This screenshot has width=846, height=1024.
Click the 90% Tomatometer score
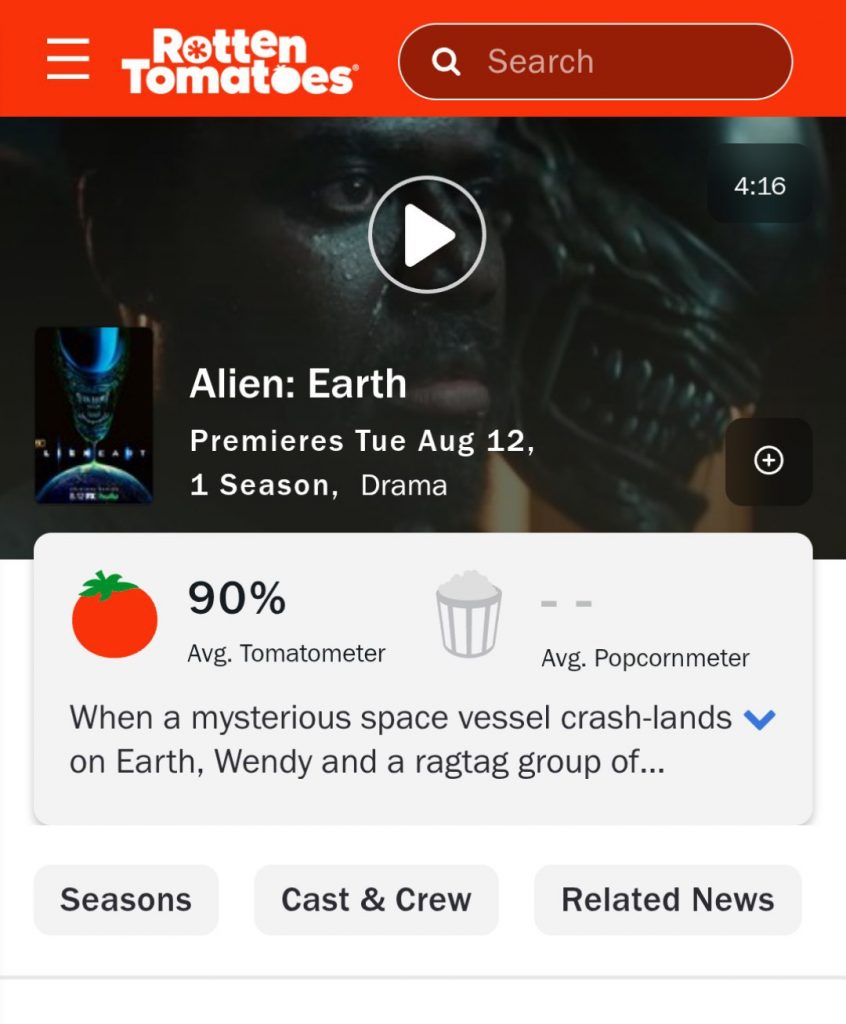pyautogui.click(x=237, y=598)
